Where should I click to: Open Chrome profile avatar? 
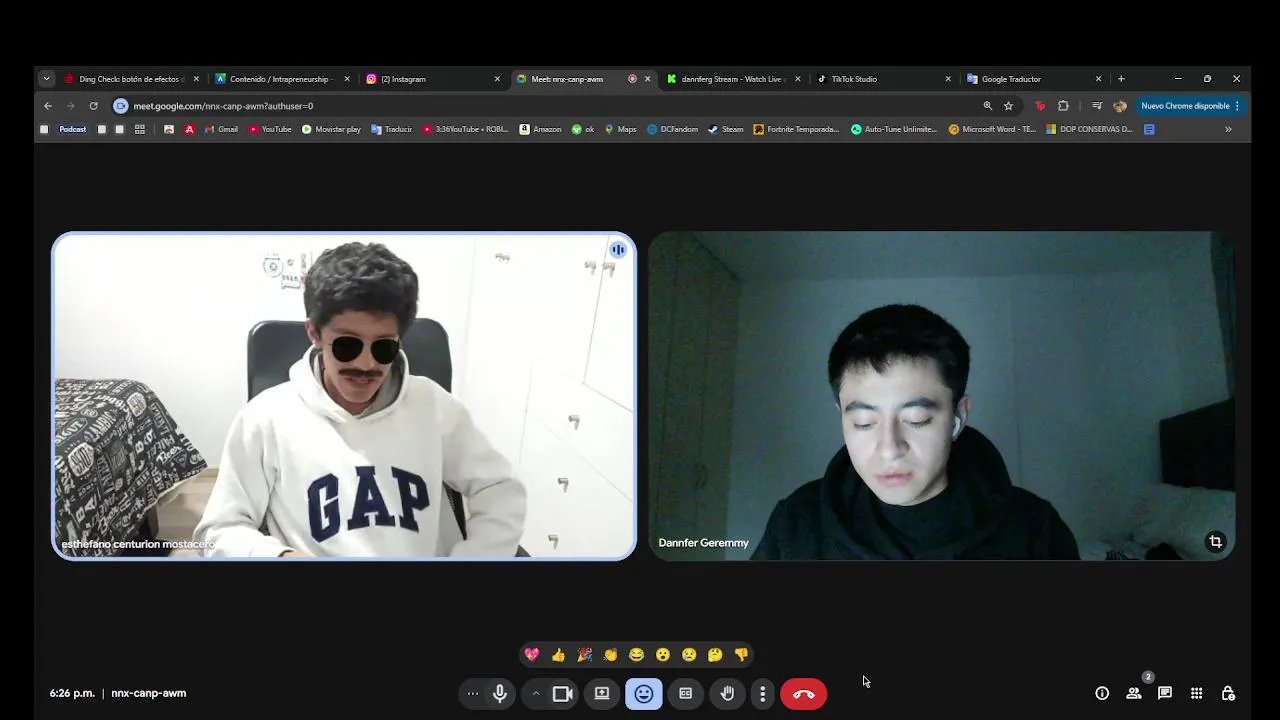pos(1120,106)
